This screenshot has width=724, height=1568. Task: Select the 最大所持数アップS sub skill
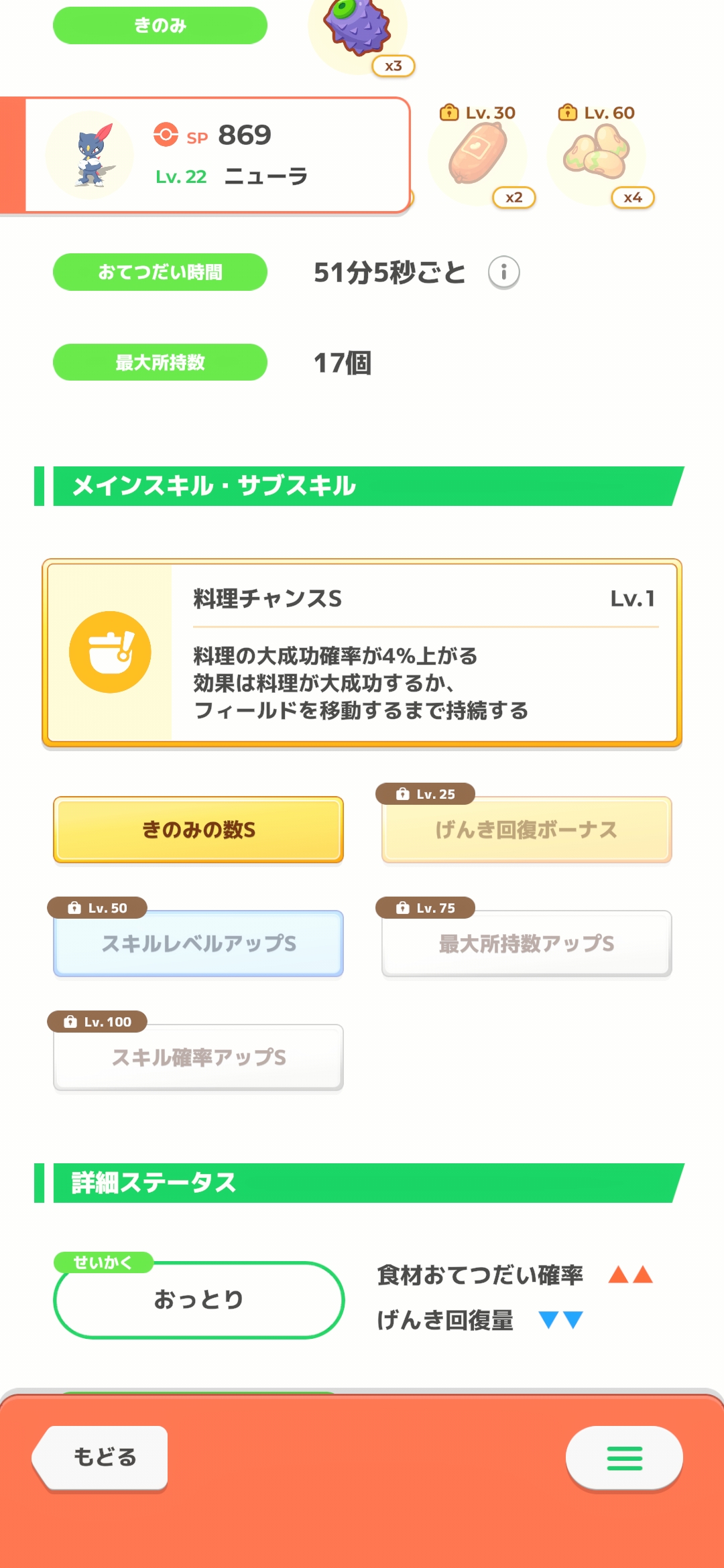click(526, 943)
